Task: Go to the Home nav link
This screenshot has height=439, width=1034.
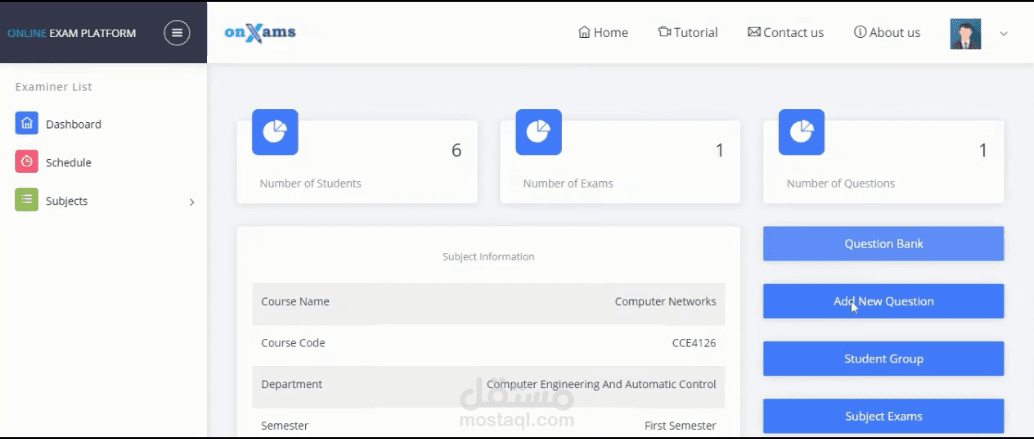Action: point(603,33)
